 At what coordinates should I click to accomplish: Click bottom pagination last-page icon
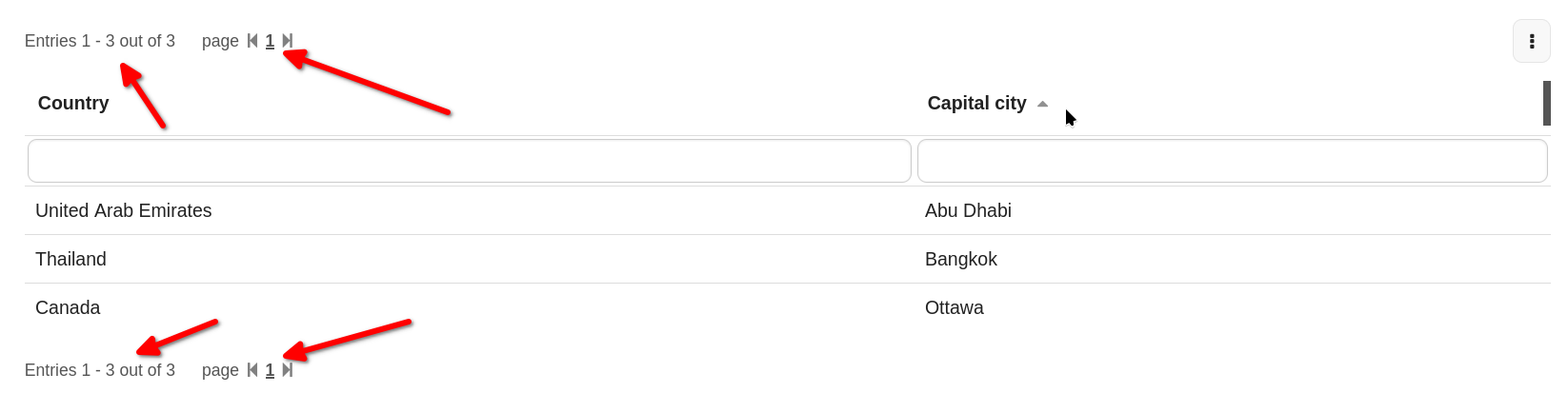coord(288,370)
